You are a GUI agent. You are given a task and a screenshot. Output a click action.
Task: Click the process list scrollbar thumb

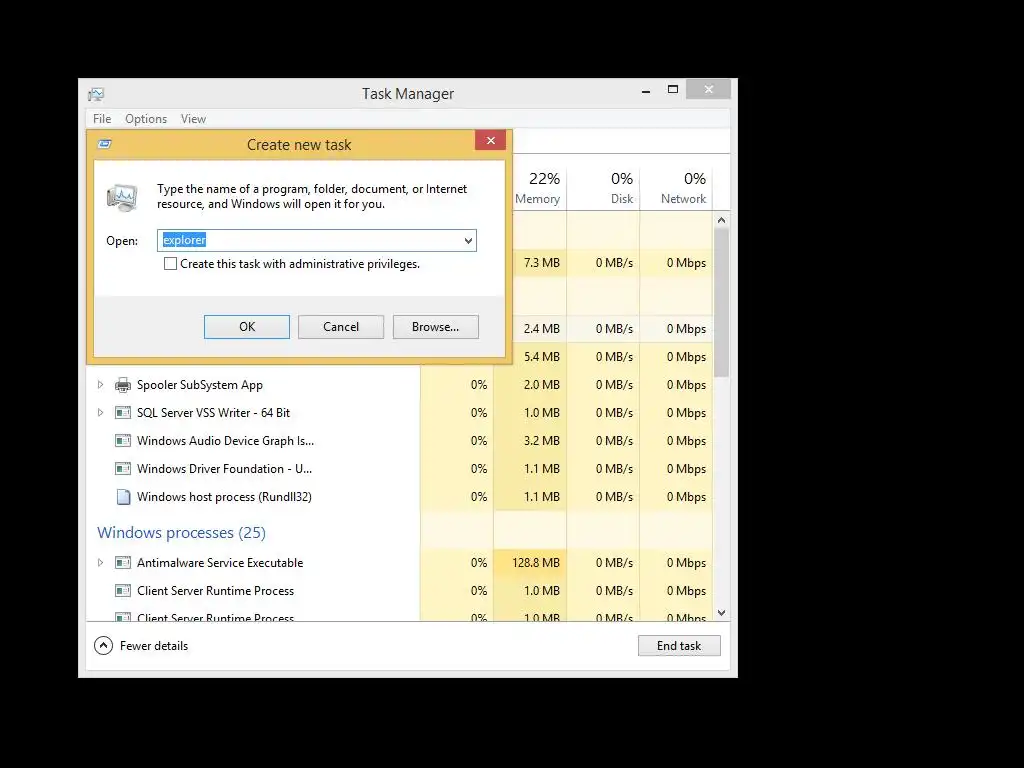721,302
